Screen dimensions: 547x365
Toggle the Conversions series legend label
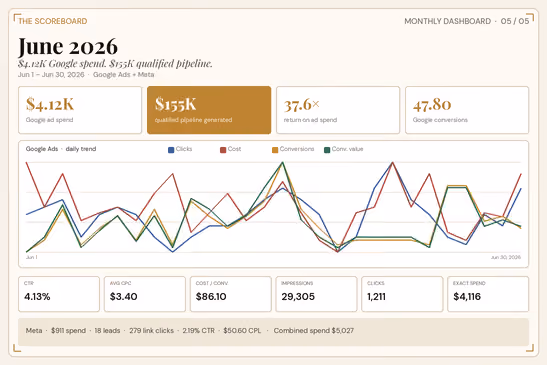coord(297,149)
